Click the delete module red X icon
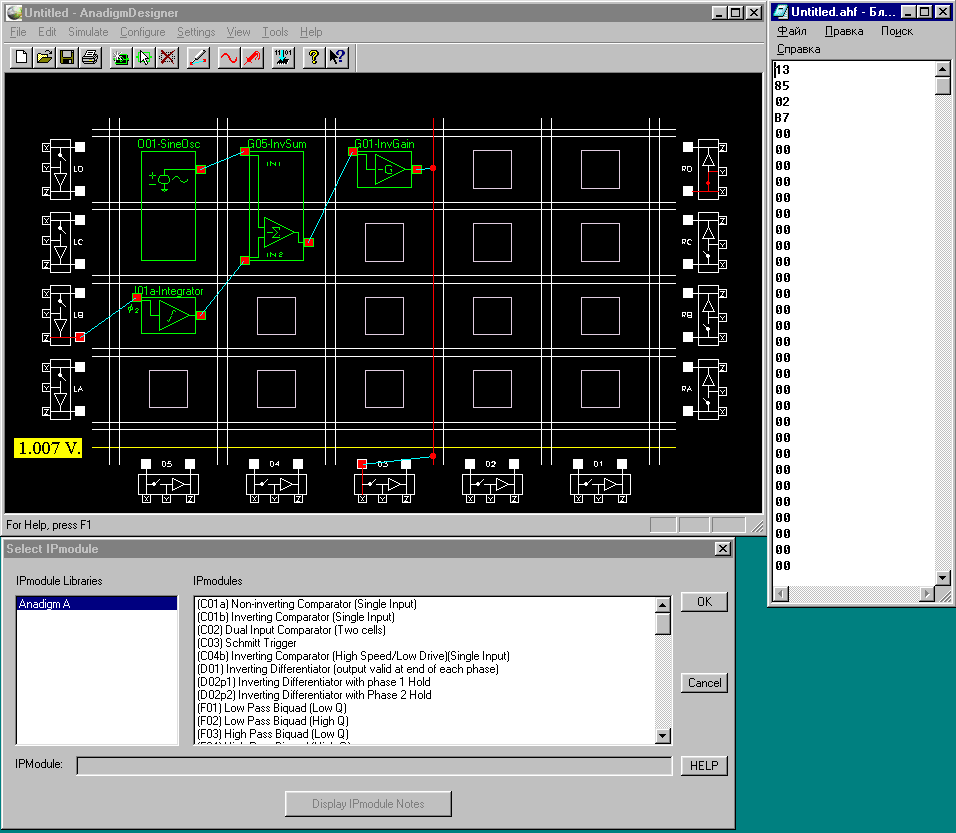956x833 pixels. 167,57
